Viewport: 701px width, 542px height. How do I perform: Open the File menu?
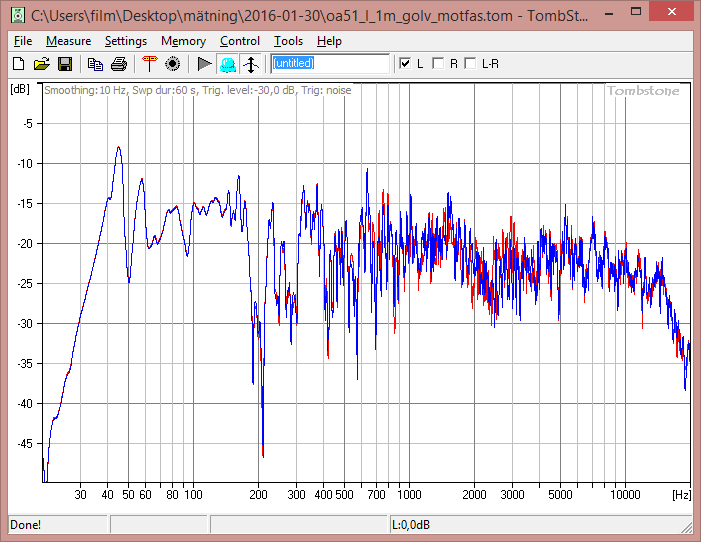(x=23, y=41)
